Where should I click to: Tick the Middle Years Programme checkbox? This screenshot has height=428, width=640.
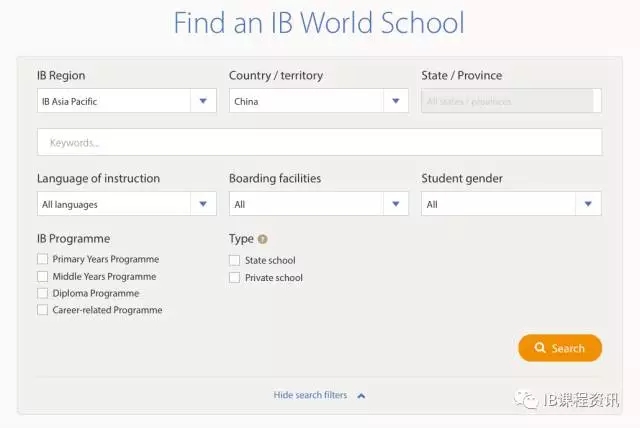pos(43,277)
